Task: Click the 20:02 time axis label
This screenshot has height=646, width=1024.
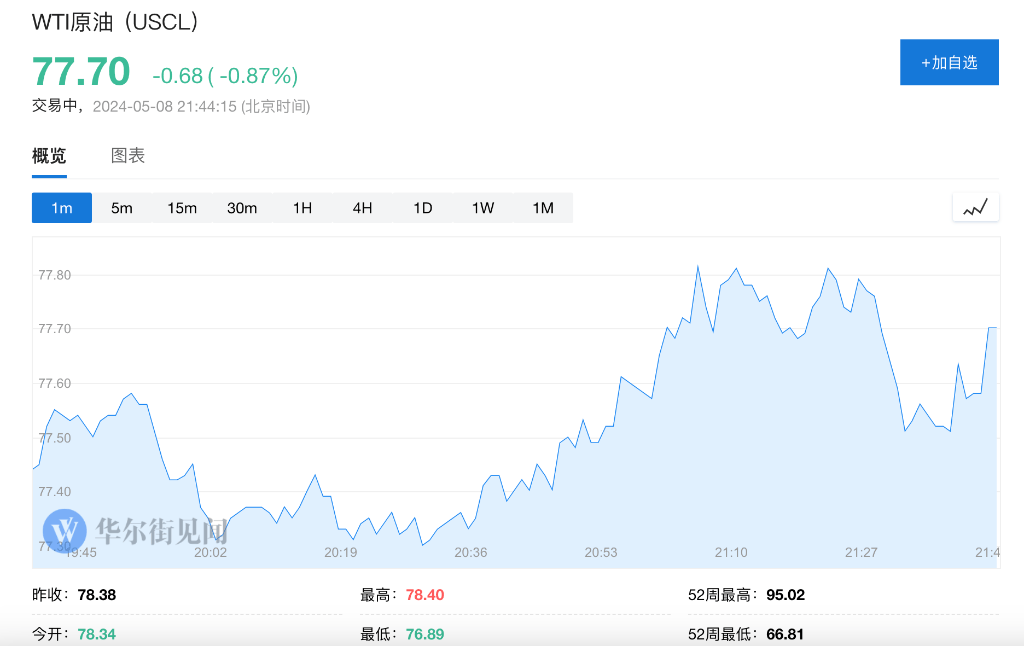Action: 210,553
